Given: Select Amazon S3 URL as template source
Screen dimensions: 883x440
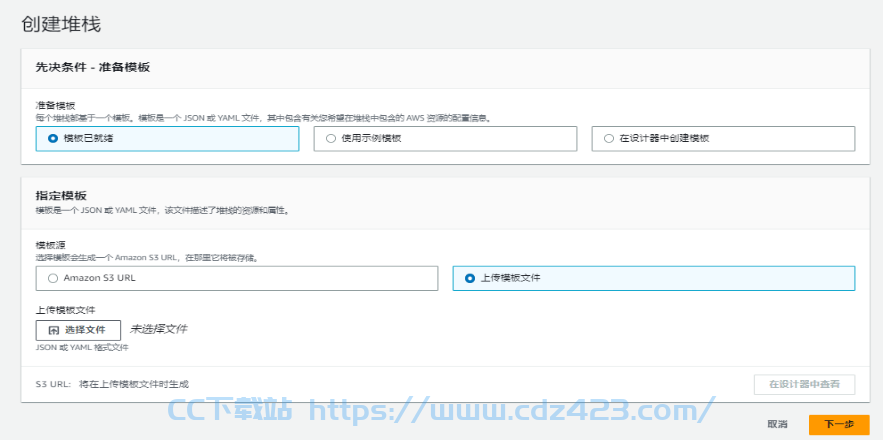Looking at the screenshot, I should pyautogui.click(x=237, y=278).
